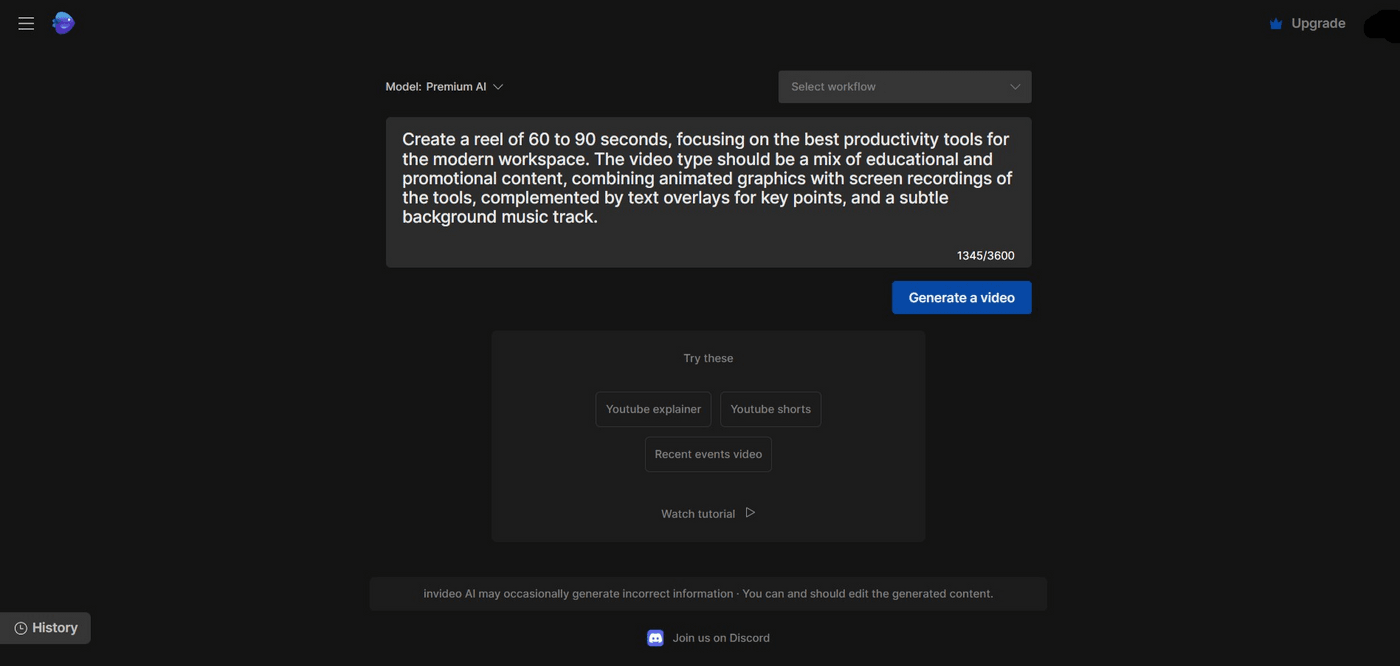The image size is (1400, 666).
Task: Click the Discord icon near the page bottom
Action: click(655, 637)
